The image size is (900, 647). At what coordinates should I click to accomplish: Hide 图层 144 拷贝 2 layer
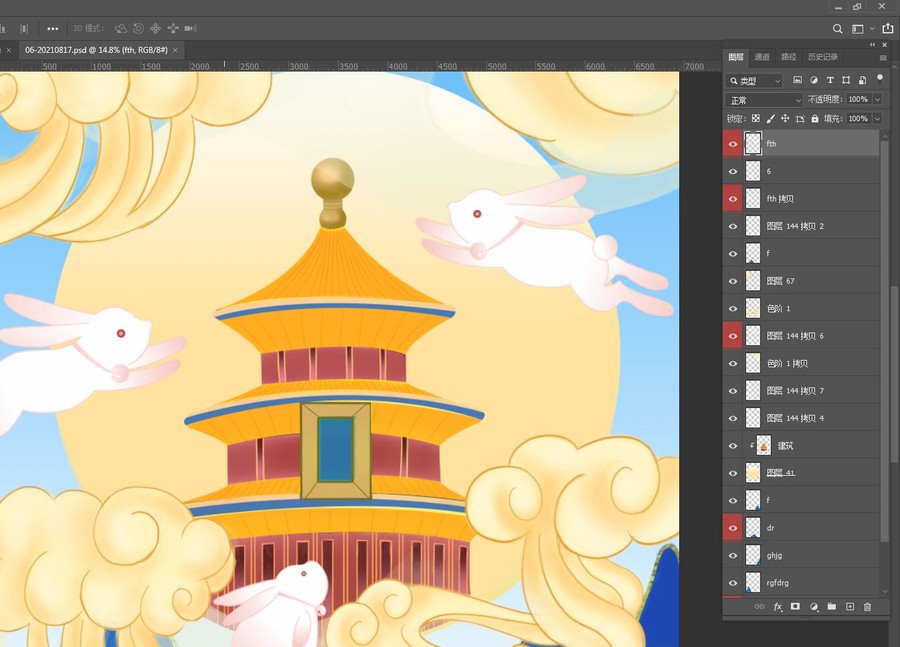[733, 226]
